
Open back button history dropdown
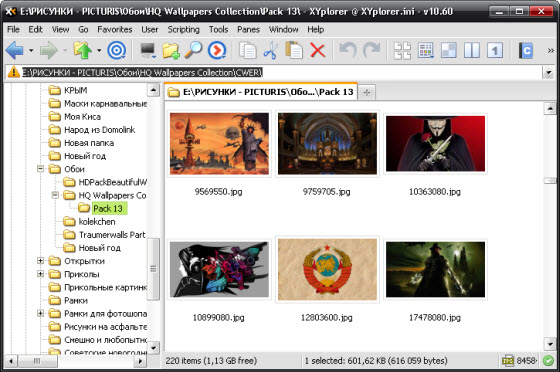tap(31, 50)
